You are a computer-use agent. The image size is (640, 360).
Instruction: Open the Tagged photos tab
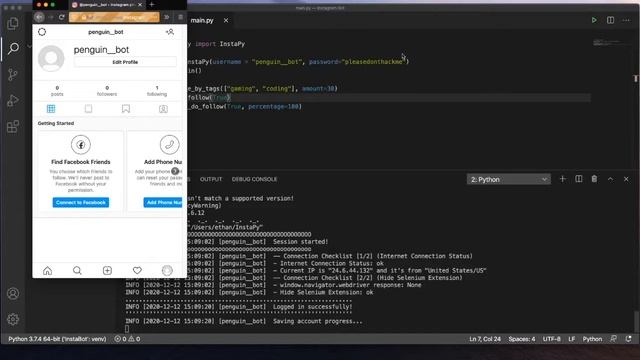[163, 109]
